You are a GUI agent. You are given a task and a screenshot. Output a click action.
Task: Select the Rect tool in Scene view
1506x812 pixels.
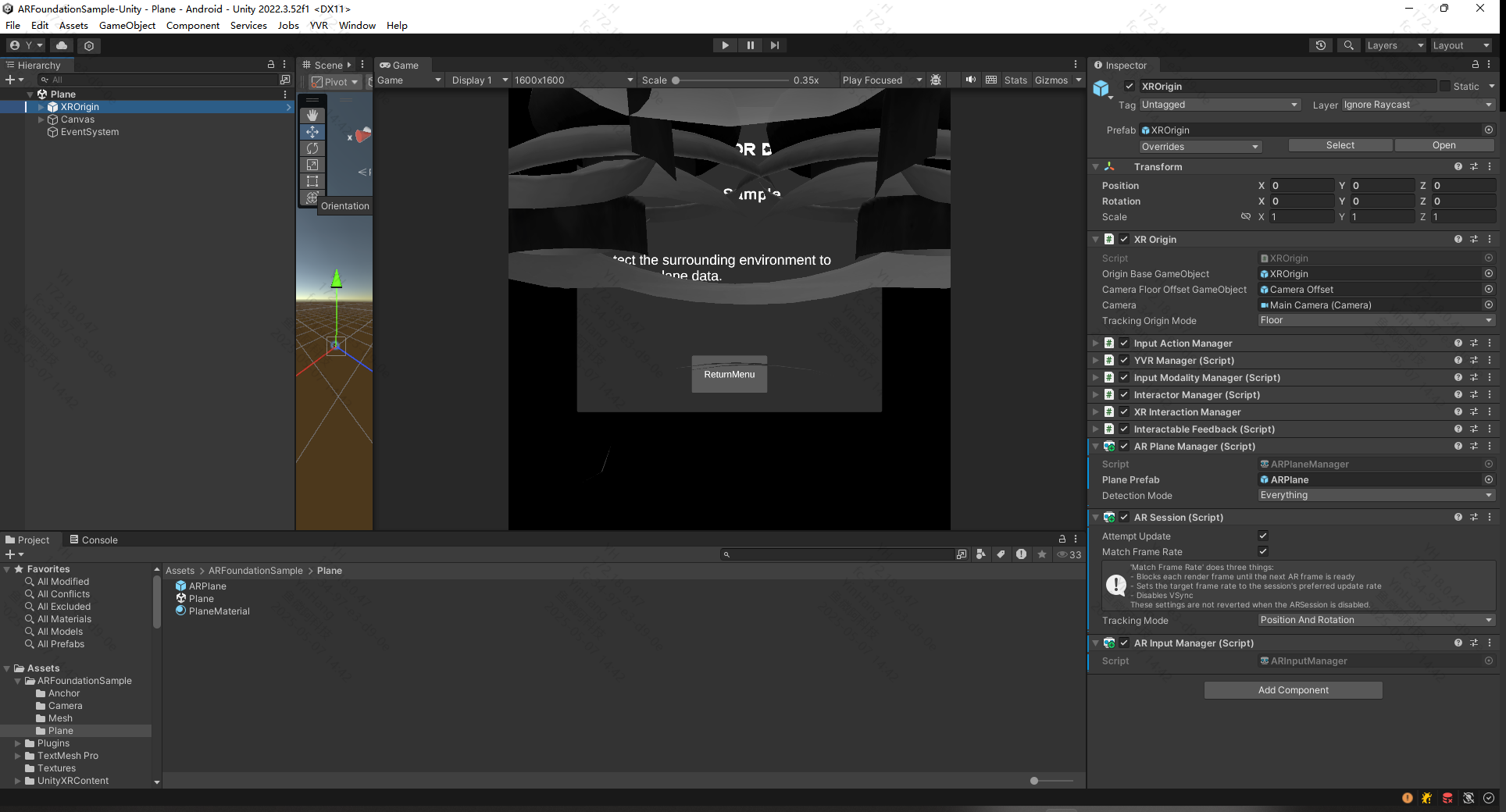point(312,181)
